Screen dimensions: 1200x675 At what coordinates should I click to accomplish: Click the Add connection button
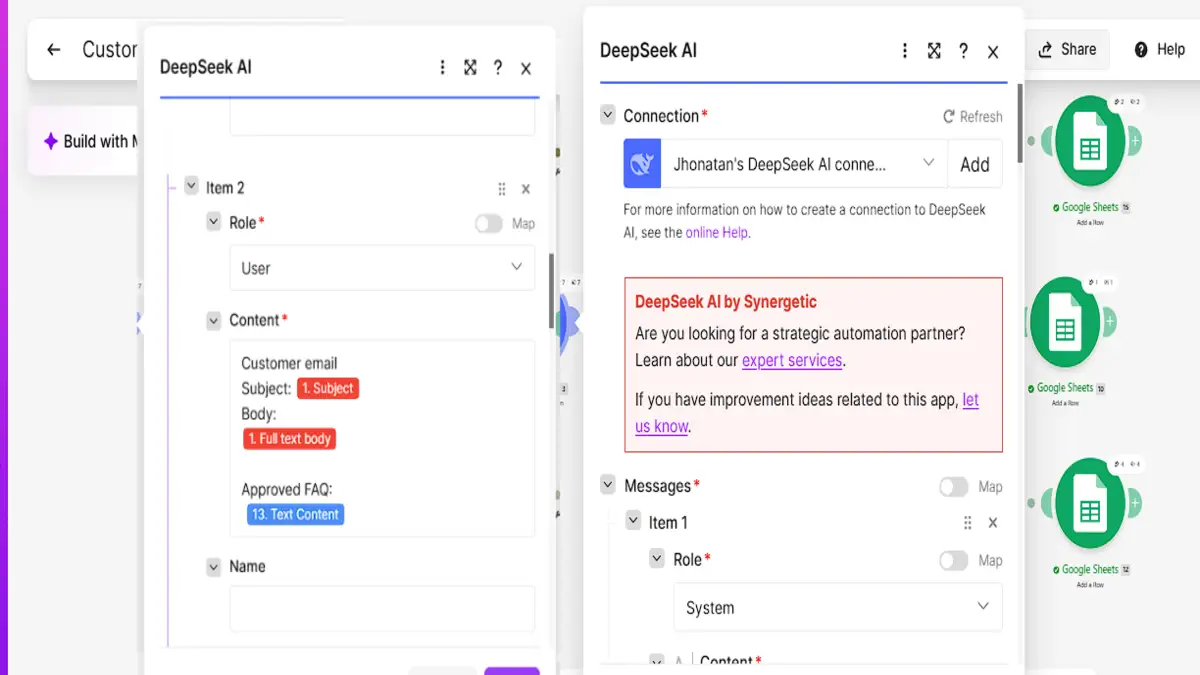(975, 164)
